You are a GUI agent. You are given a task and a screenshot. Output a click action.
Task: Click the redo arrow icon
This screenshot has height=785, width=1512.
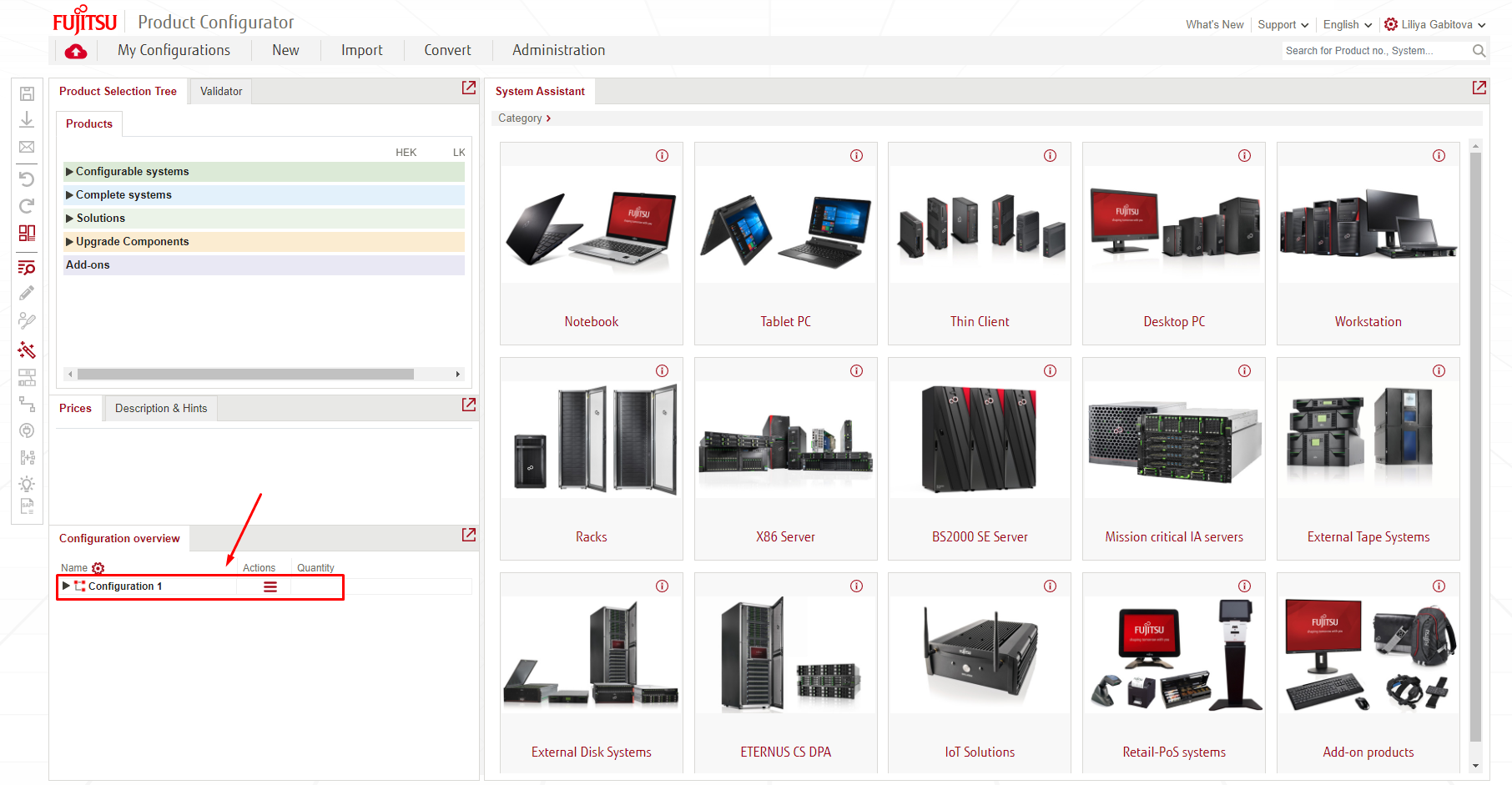coord(27,206)
